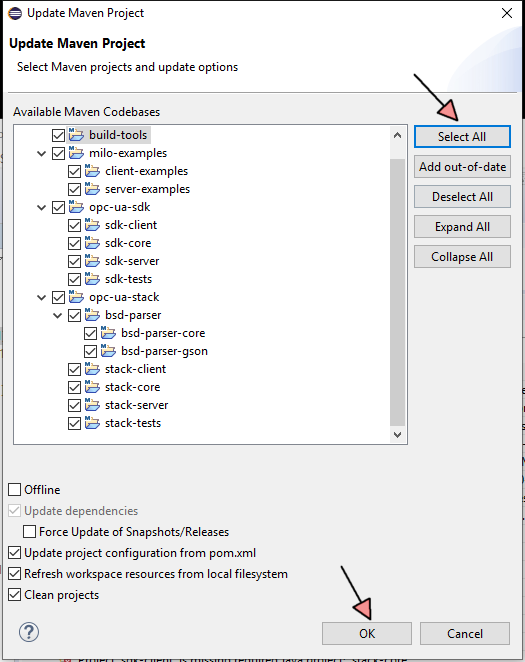Click the Add out-of-date button
The width and height of the screenshot is (525, 662).
[x=462, y=167]
